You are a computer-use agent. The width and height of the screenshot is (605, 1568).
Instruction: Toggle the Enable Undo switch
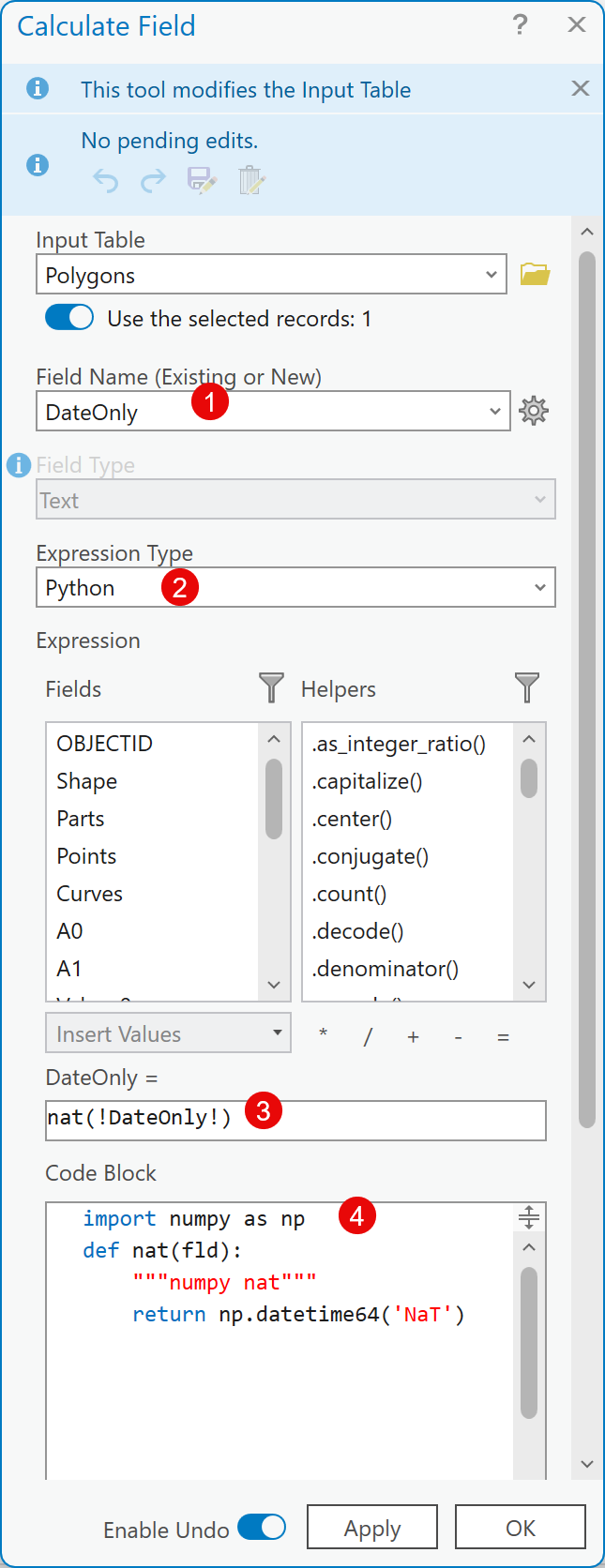pyautogui.click(x=262, y=1527)
